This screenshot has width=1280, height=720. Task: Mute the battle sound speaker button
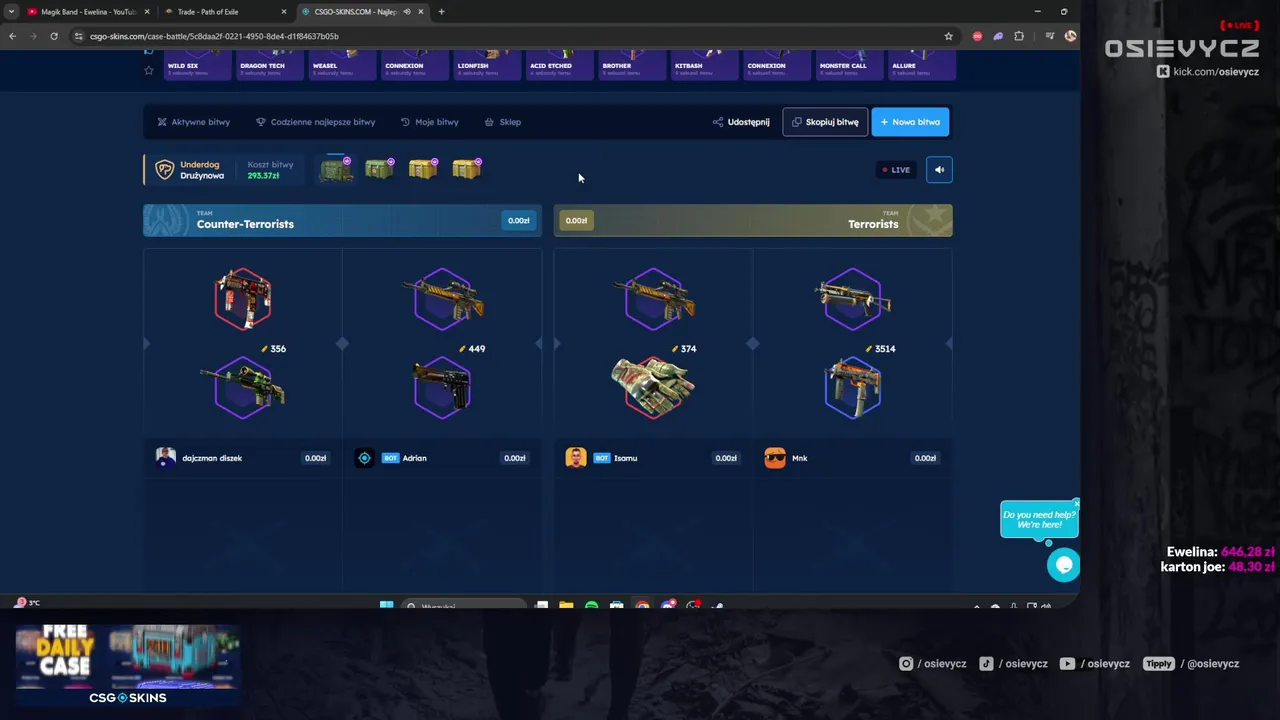[939, 170]
